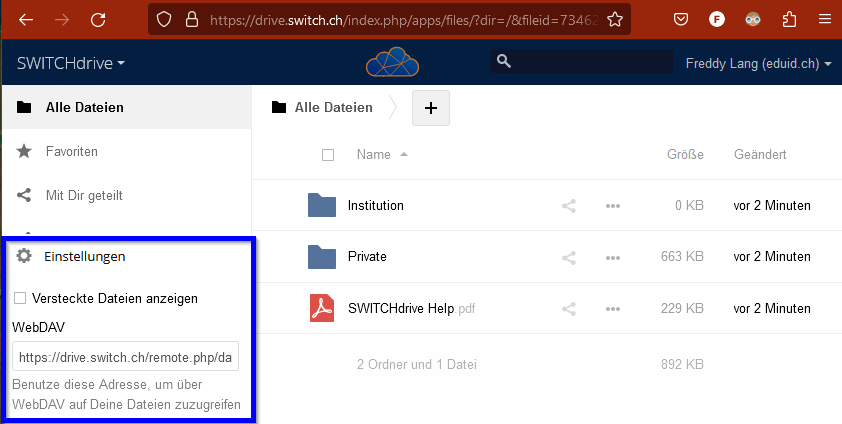Share the Institution folder

click(569, 206)
